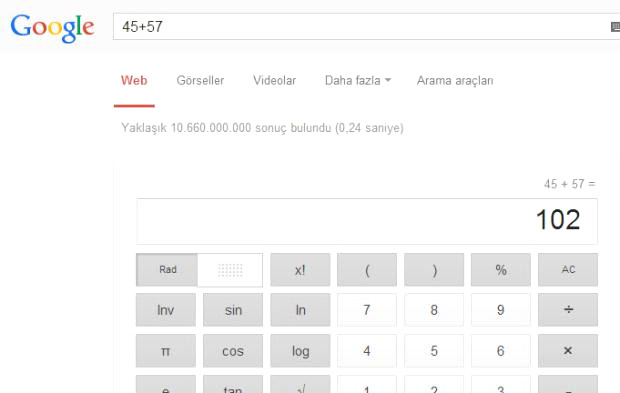Image resolution: width=620 pixels, height=393 pixels.
Task: Click the factorial x! key
Action: pyautogui.click(x=300, y=270)
